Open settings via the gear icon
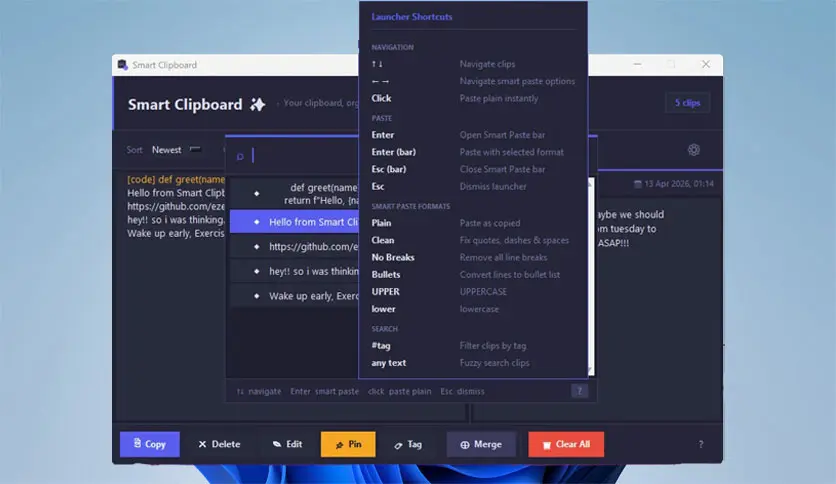This screenshot has height=484, width=836. pyautogui.click(x=694, y=150)
